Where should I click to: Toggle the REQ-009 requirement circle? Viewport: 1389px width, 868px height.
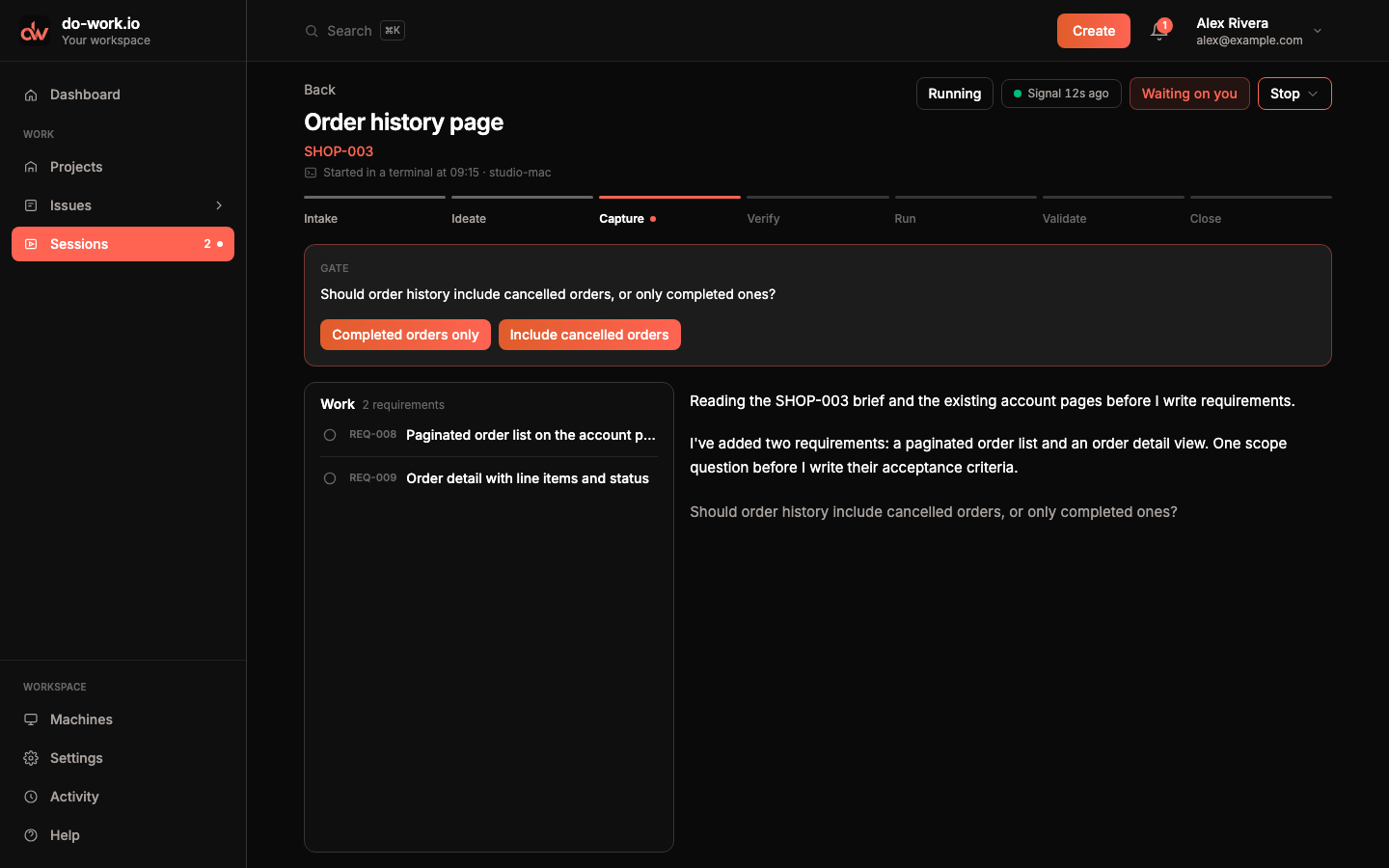point(330,478)
